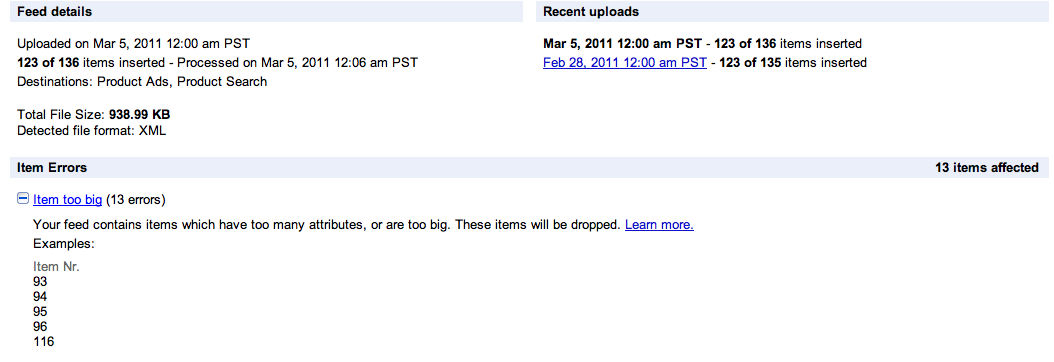Screen dimensions: 1054x362
Task: Click the Destinations Product Ads line
Action: tap(142, 82)
